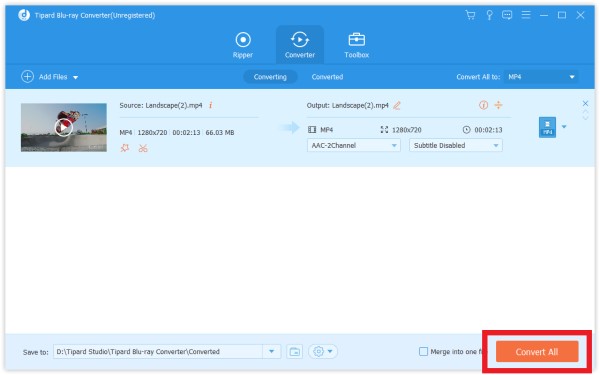Rename output file with pencil icon
This screenshot has height=375, width=600.
(x=397, y=105)
